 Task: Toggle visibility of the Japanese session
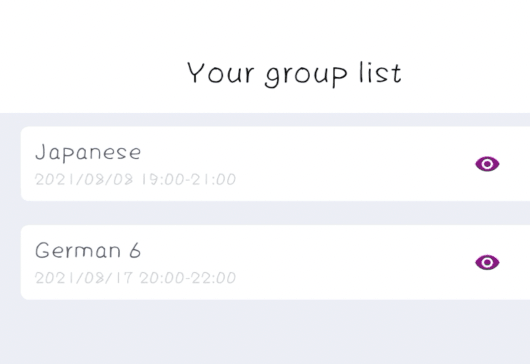487,164
